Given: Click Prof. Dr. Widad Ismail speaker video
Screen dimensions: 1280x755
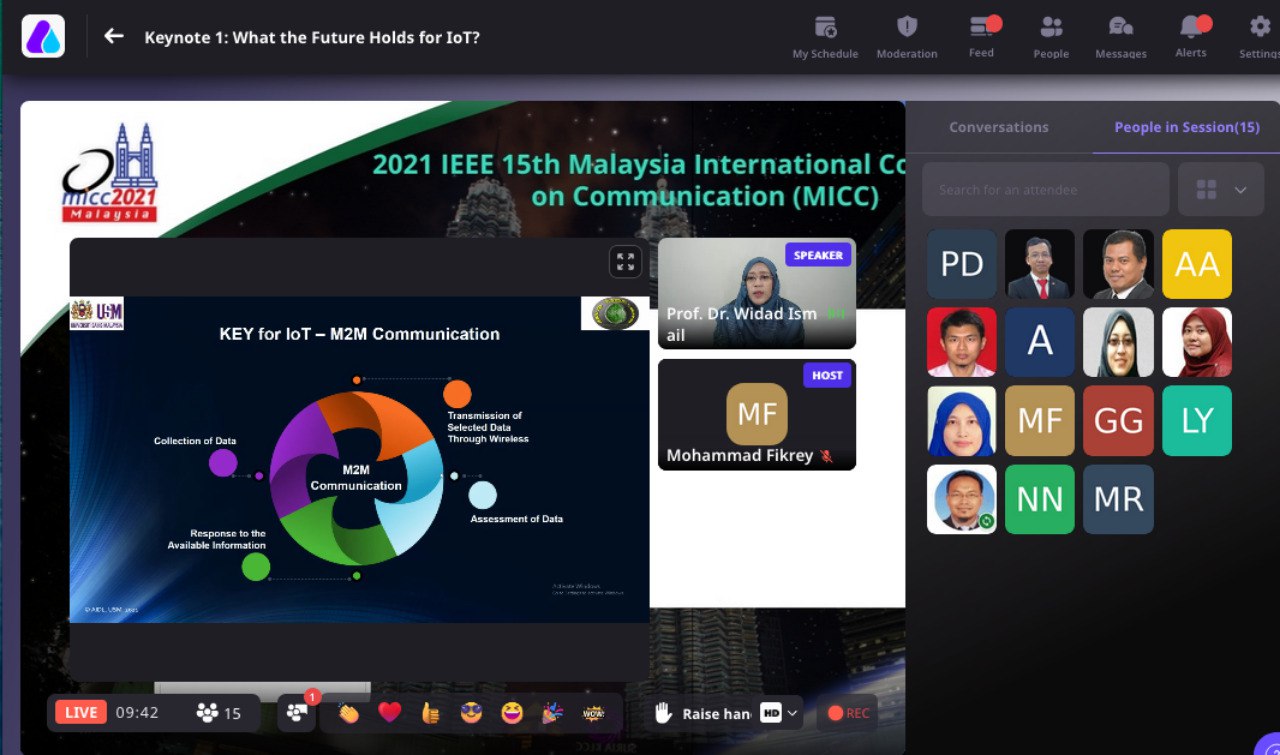Looking at the screenshot, I should 757,293.
